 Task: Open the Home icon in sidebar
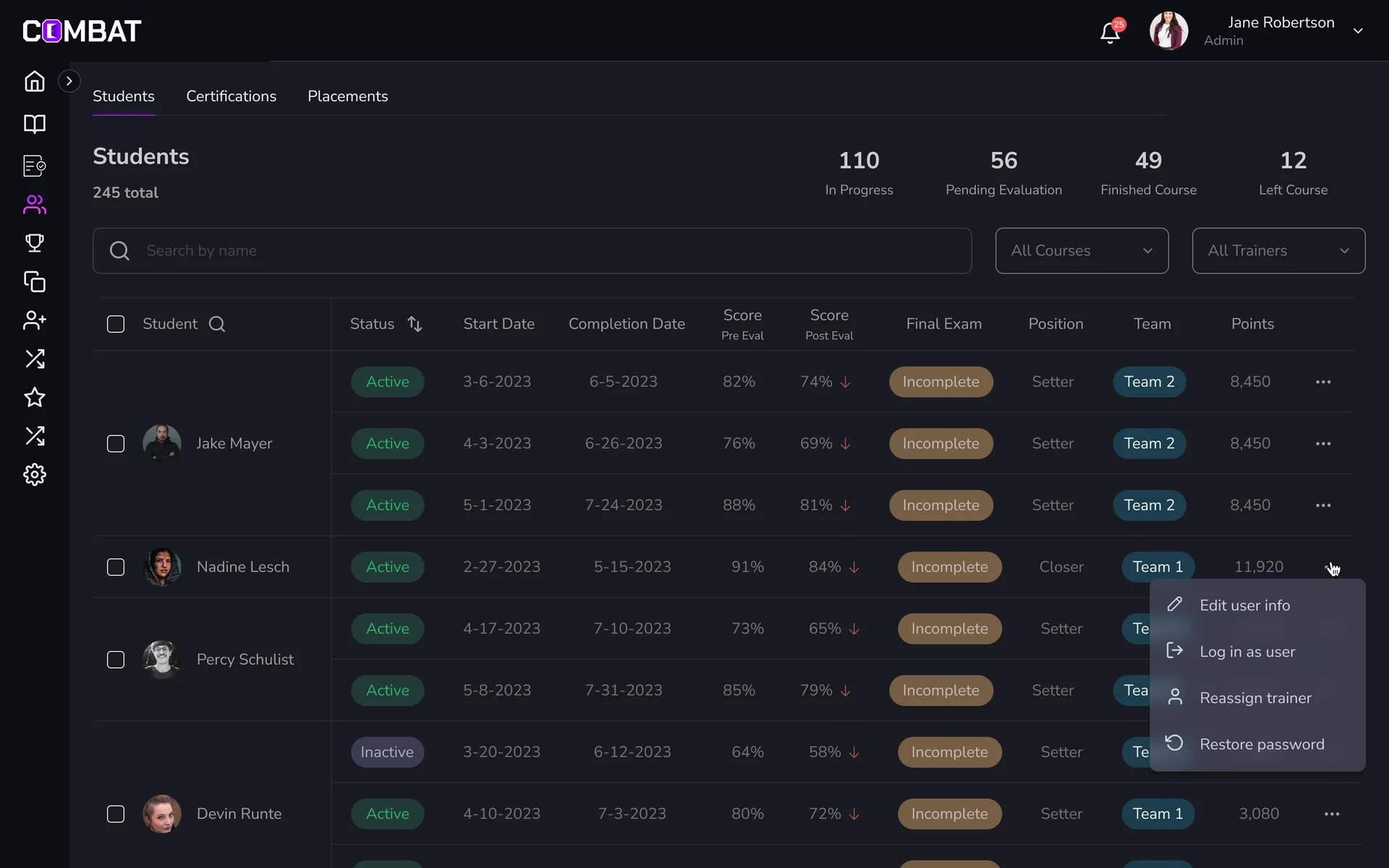click(35, 81)
